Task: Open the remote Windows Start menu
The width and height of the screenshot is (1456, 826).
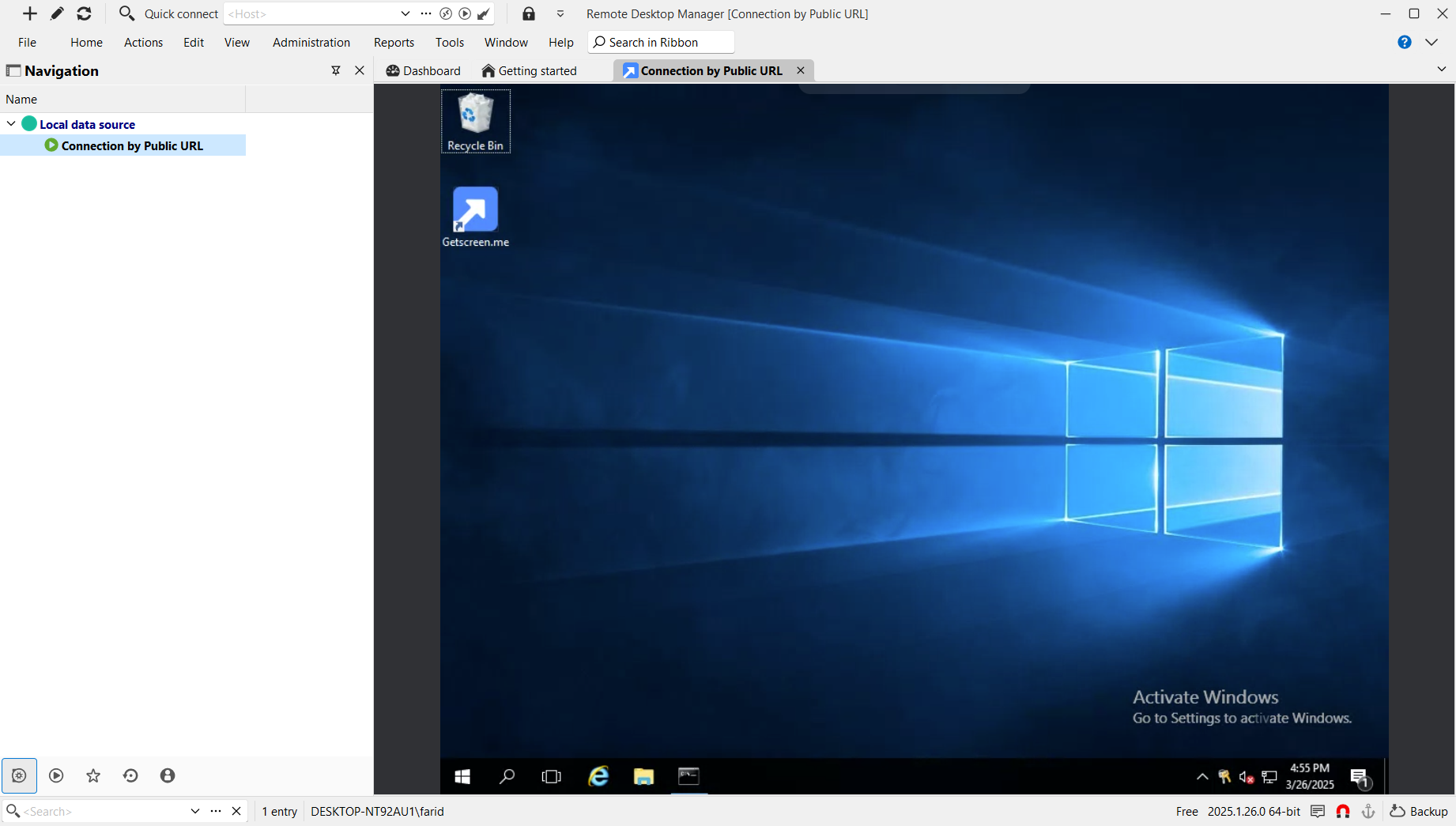Action: pos(462,776)
